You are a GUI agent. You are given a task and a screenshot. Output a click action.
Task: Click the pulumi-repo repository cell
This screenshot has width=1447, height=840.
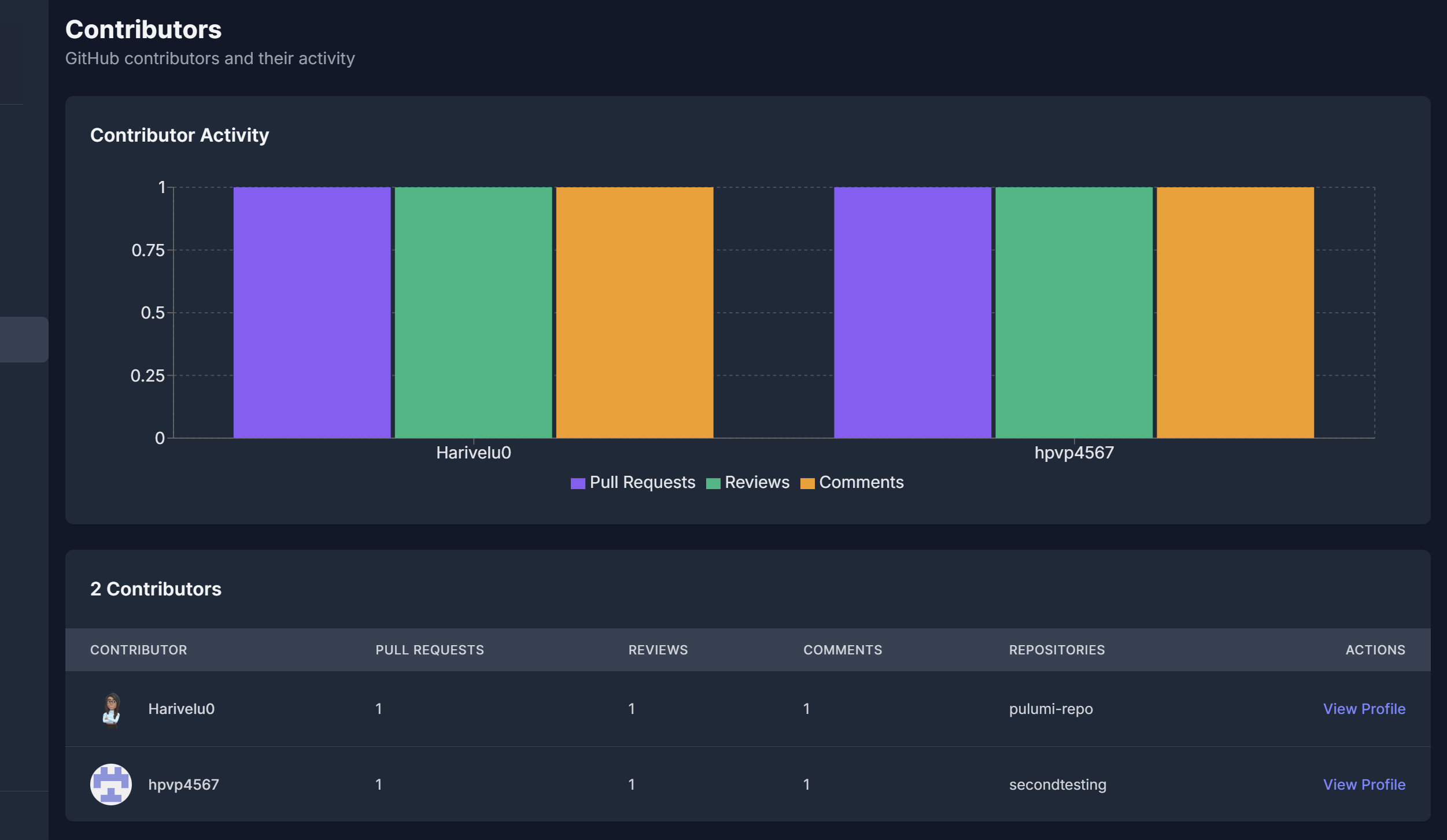click(1051, 709)
